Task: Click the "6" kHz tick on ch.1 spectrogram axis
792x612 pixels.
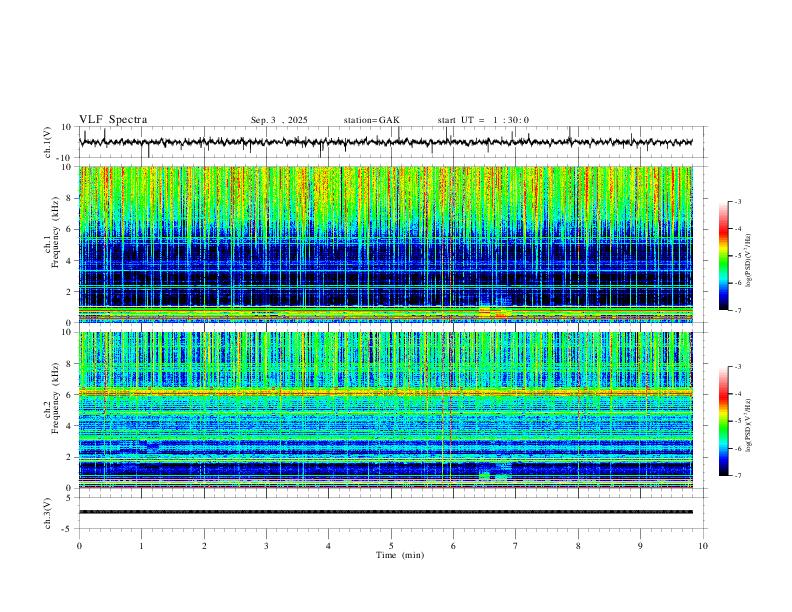Action: pos(70,229)
